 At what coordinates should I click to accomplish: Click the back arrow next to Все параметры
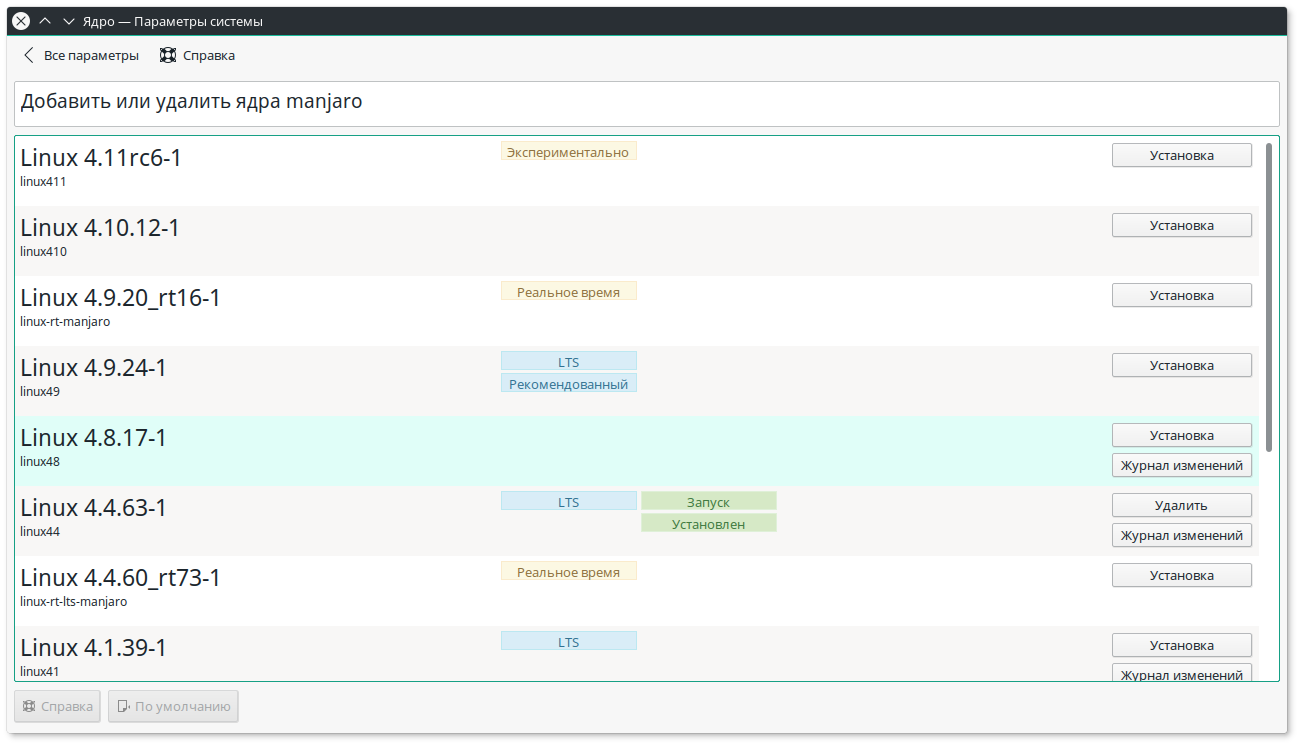pos(29,56)
